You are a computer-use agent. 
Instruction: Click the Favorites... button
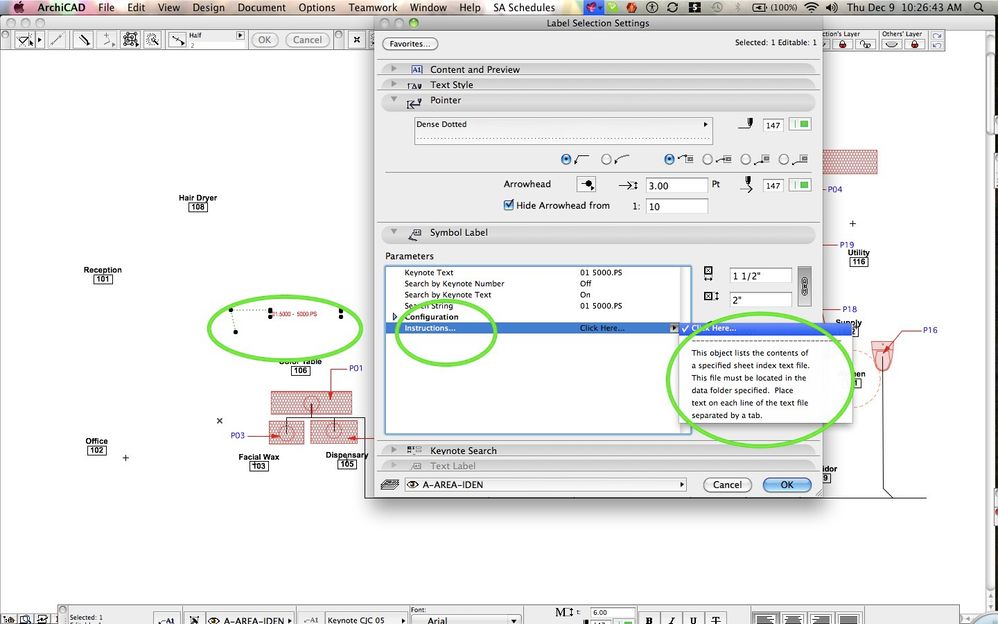point(410,44)
